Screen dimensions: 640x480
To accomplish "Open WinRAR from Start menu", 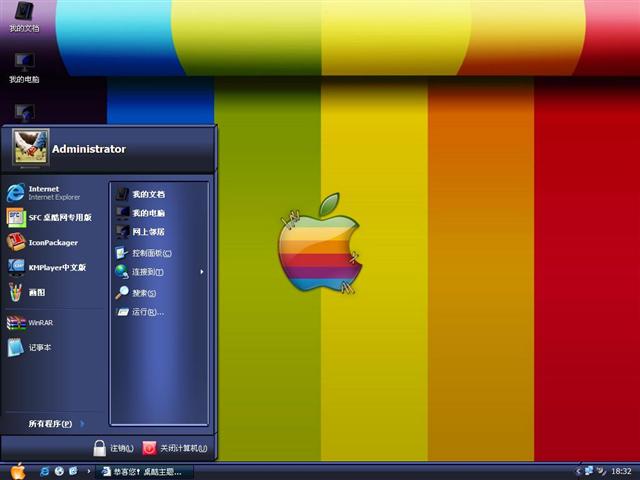I will [30, 322].
